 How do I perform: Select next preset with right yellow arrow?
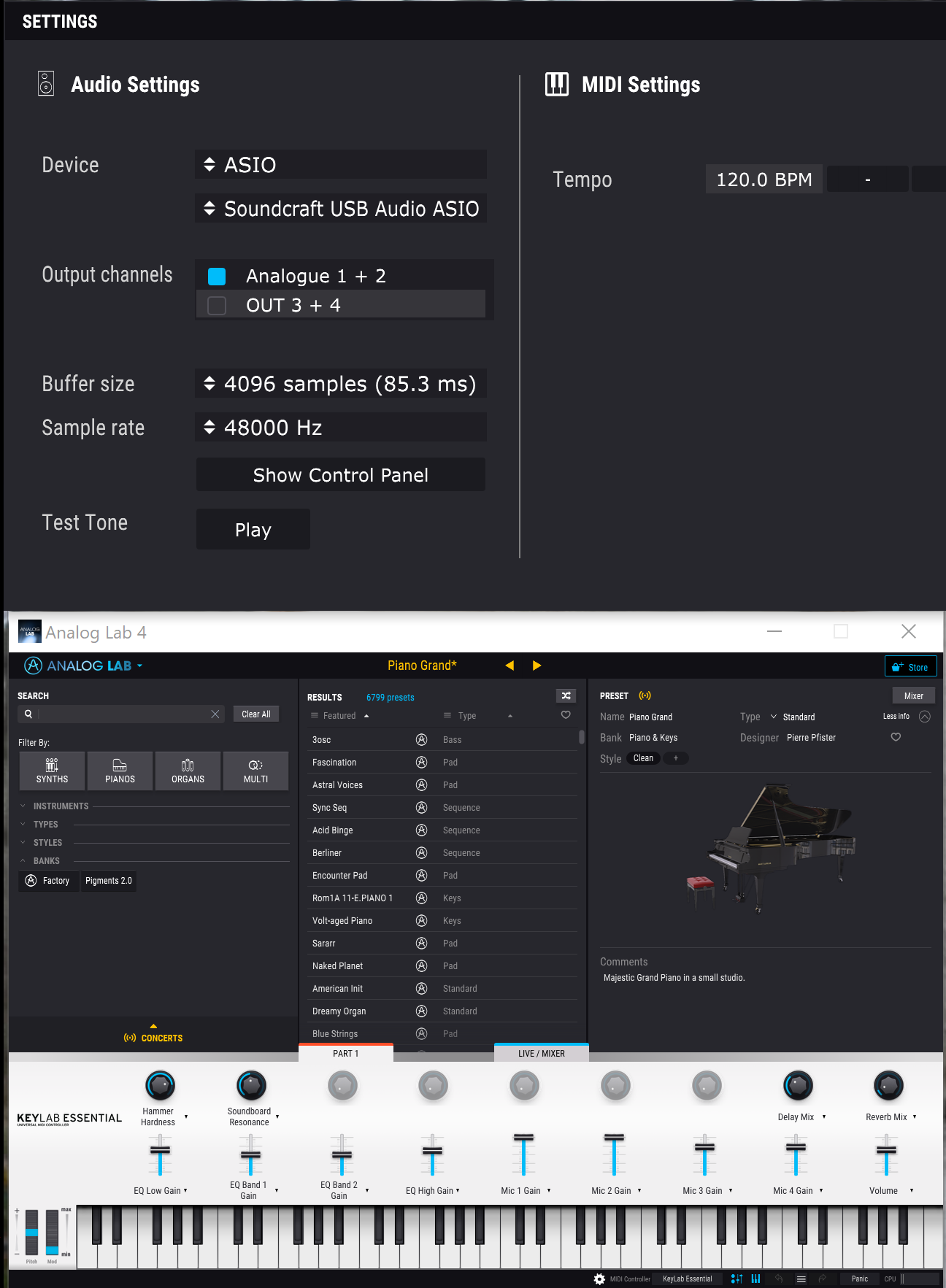pyautogui.click(x=537, y=666)
